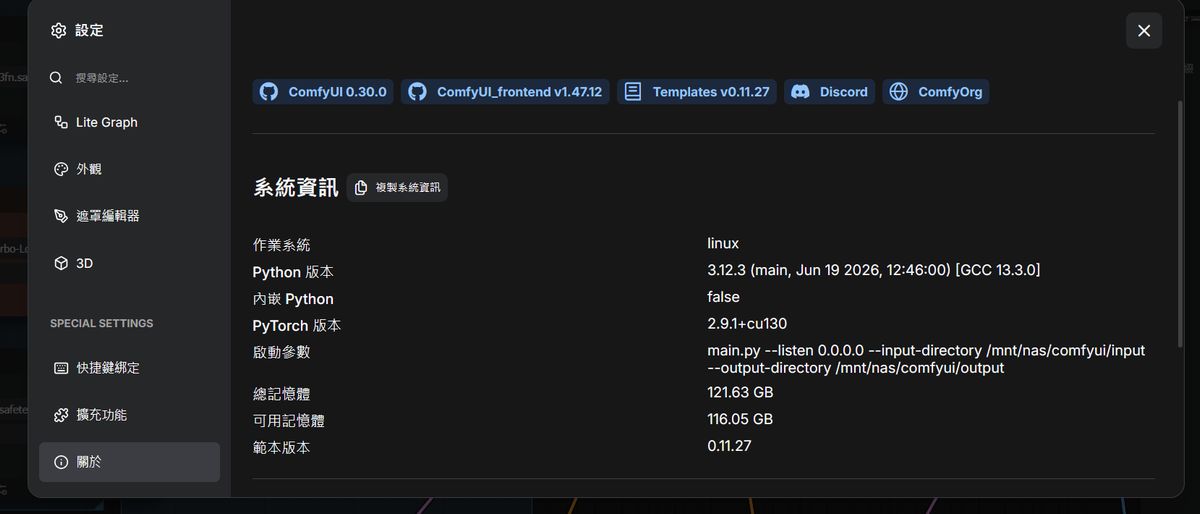The width and height of the screenshot is (1200, 514).
Task: Click the PyTorch 版本 label
Action: click(297, 326)
